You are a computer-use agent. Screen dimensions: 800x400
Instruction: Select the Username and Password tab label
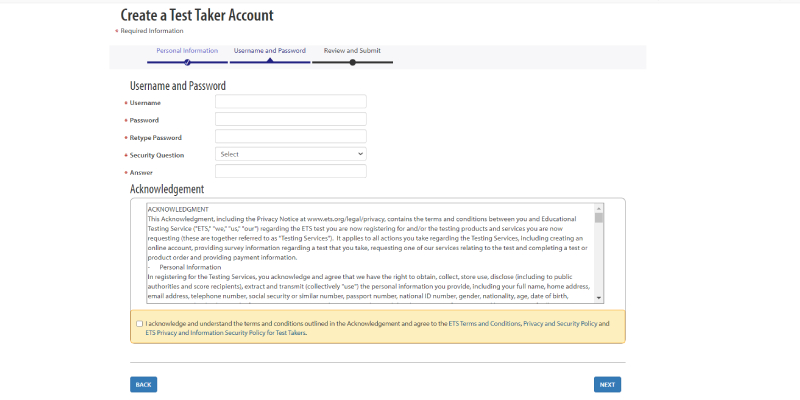269,50
